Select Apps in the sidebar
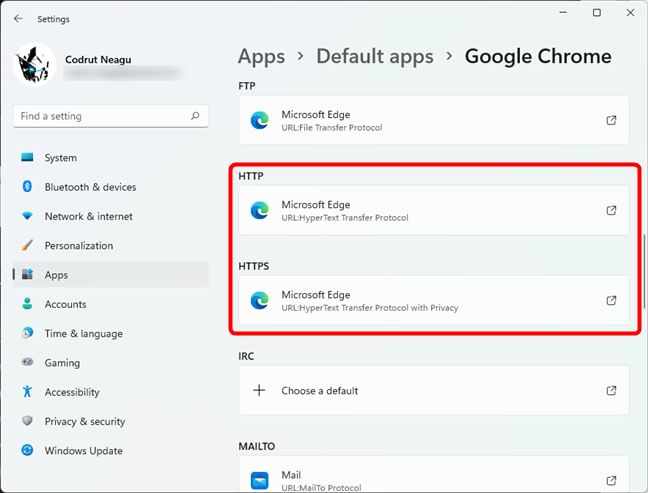The image size is (648, 493). pos(110,274)
